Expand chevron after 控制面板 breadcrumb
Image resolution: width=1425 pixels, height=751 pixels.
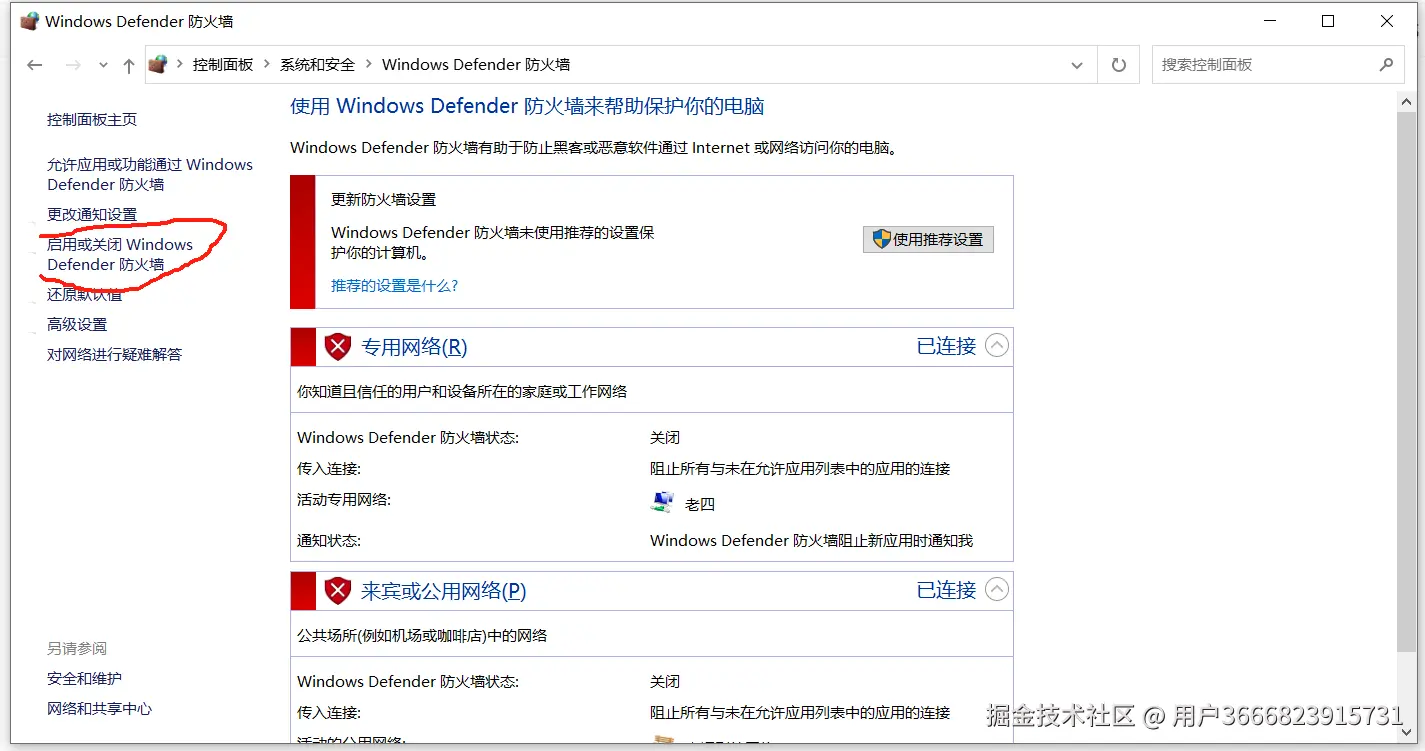coord(267,64)
